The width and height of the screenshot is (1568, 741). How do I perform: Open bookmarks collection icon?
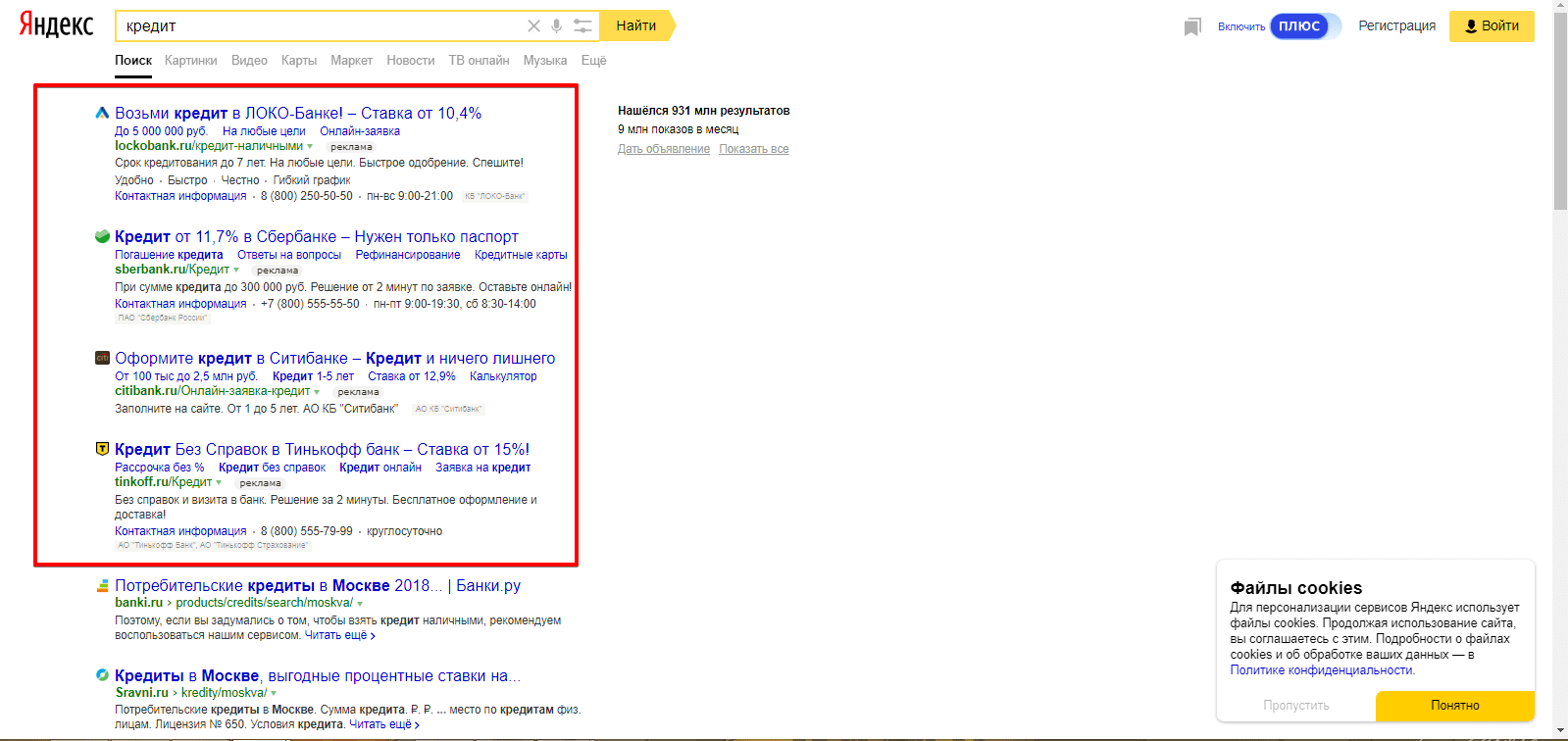pos(1191,26)
